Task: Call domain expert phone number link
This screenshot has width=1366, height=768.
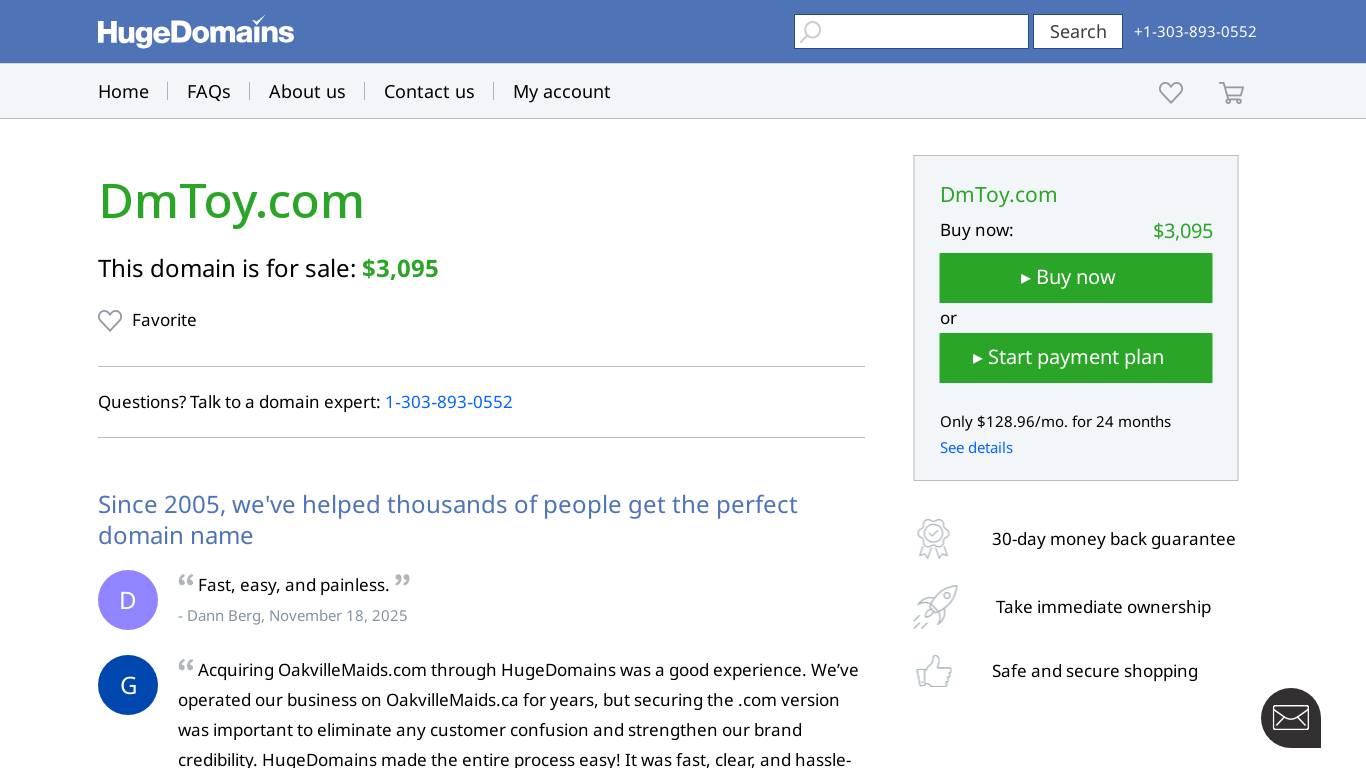Action: click(x=449, y=402)
